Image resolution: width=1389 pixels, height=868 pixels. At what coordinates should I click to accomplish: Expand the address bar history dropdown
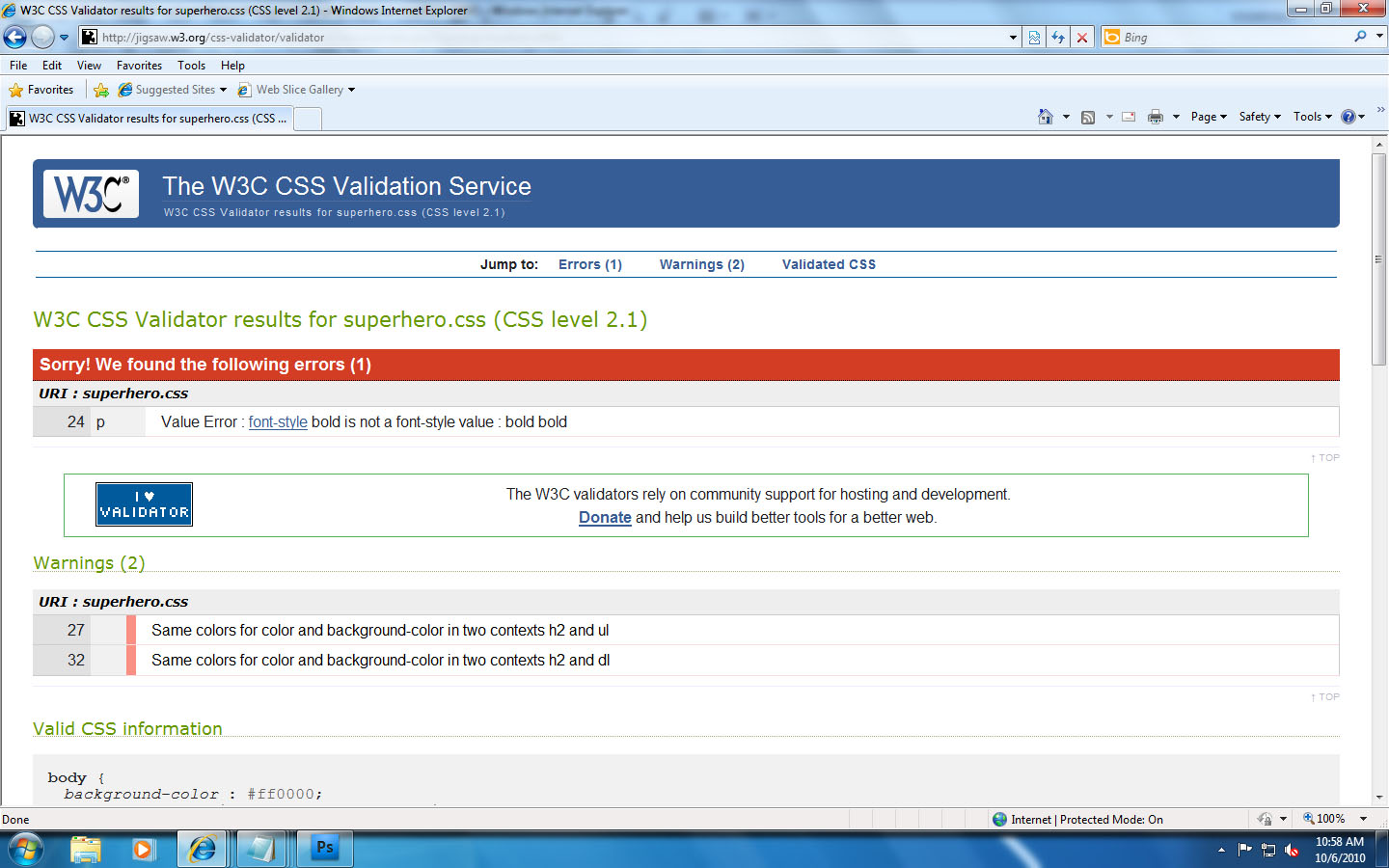click(x=1013, y=38)
